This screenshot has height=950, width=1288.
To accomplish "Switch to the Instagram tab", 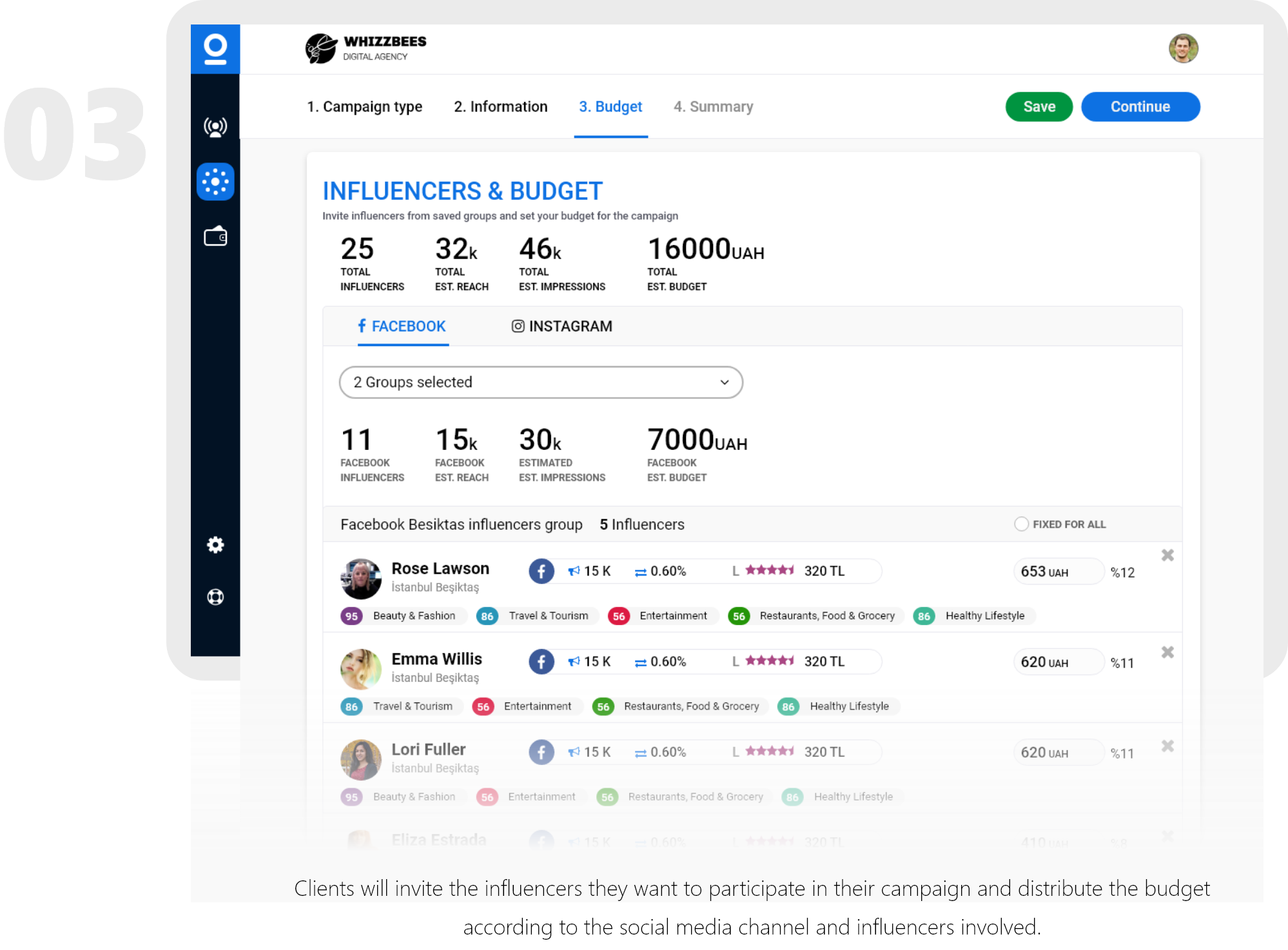I will click(x=561, y=326).
